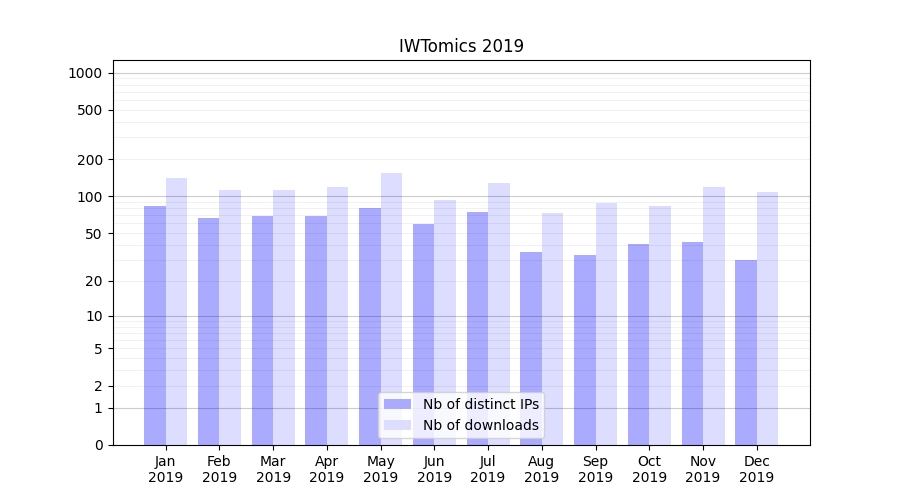Click the November downloads bar
The height and width of the screenshot is (500, 900).
(714, 316)
